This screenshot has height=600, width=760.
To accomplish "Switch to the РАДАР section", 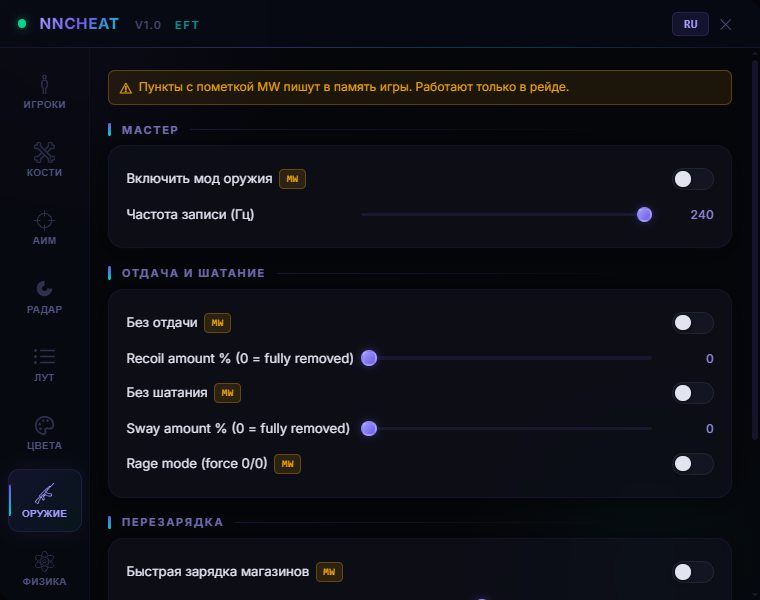I will click(x=44, y=296).
